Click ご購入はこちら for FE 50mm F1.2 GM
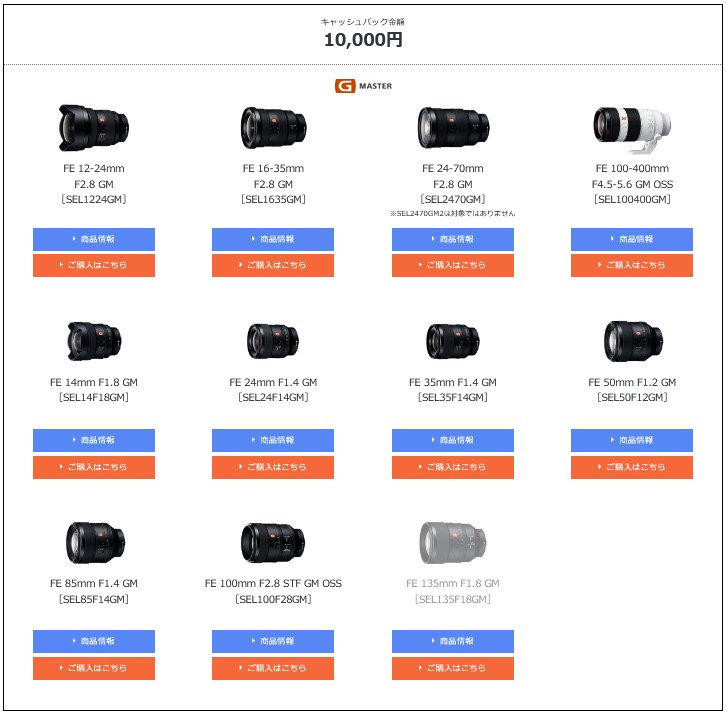727x714 pixels. click(631, 467)
